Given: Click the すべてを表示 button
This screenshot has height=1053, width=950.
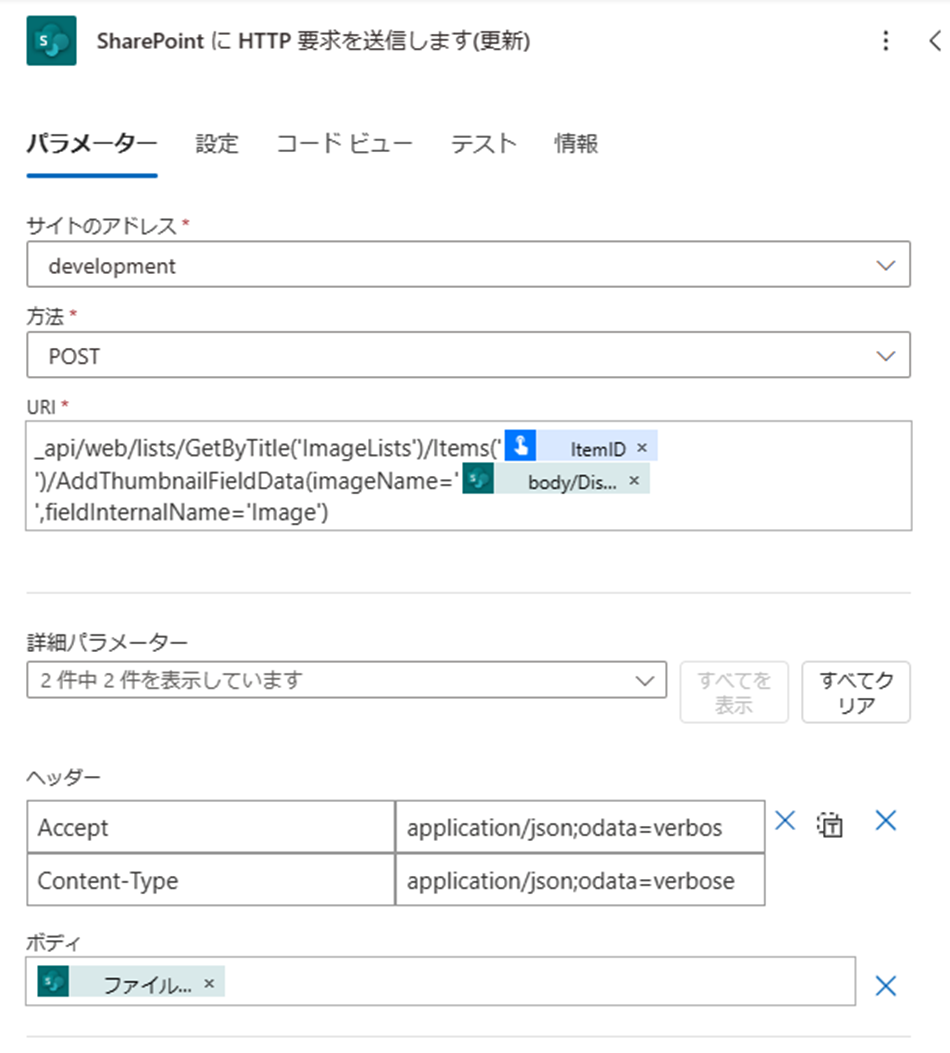Looking at the screenshot, I should [x=734, y=692].
